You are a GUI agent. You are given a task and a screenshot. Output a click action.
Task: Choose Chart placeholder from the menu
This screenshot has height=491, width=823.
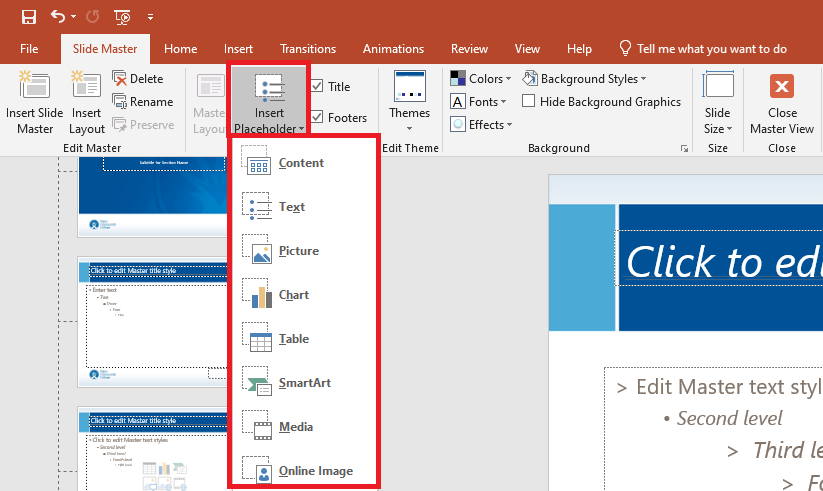point(303,295)
